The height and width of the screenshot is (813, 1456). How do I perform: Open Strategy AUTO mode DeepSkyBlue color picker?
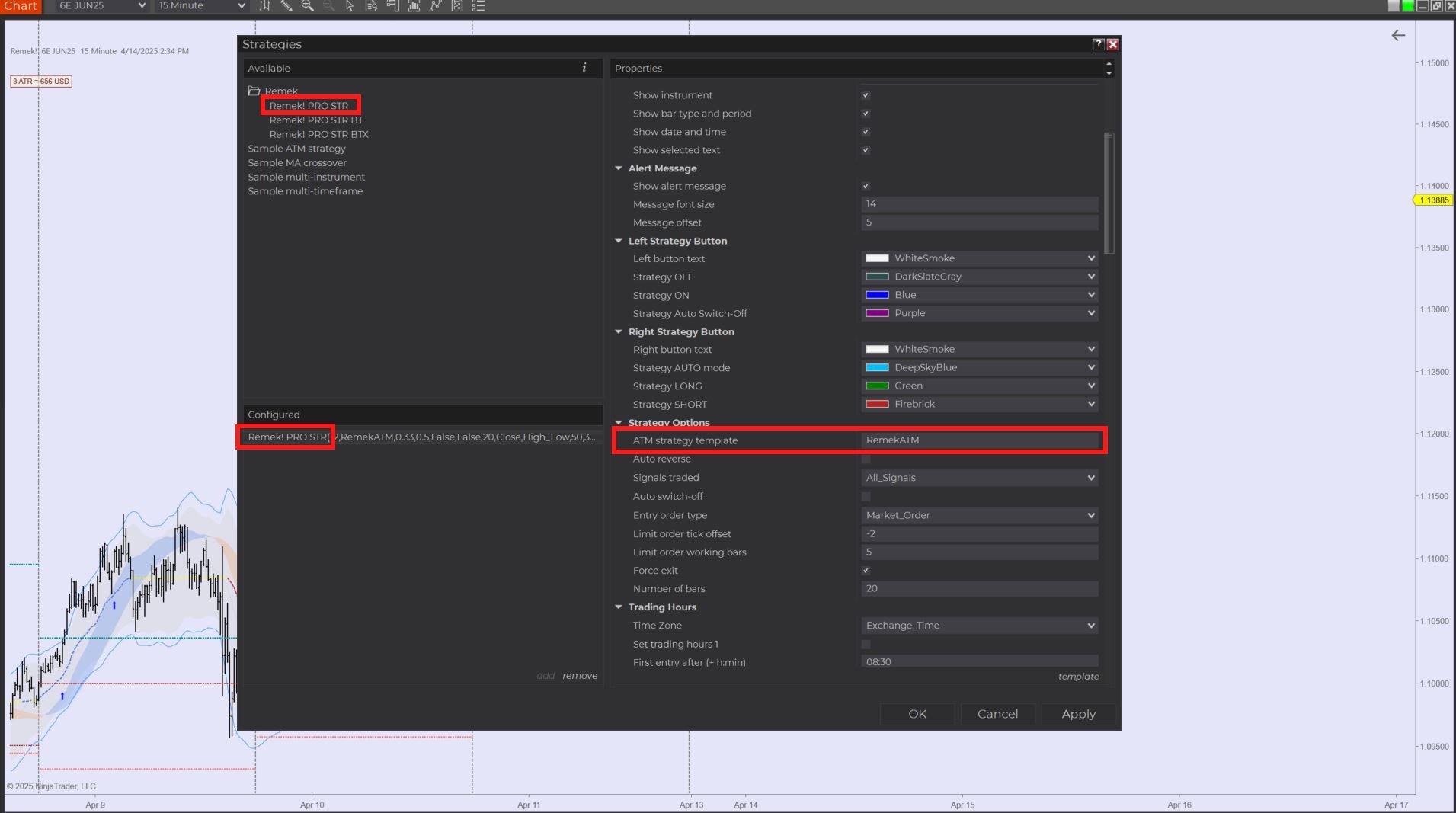980,367
